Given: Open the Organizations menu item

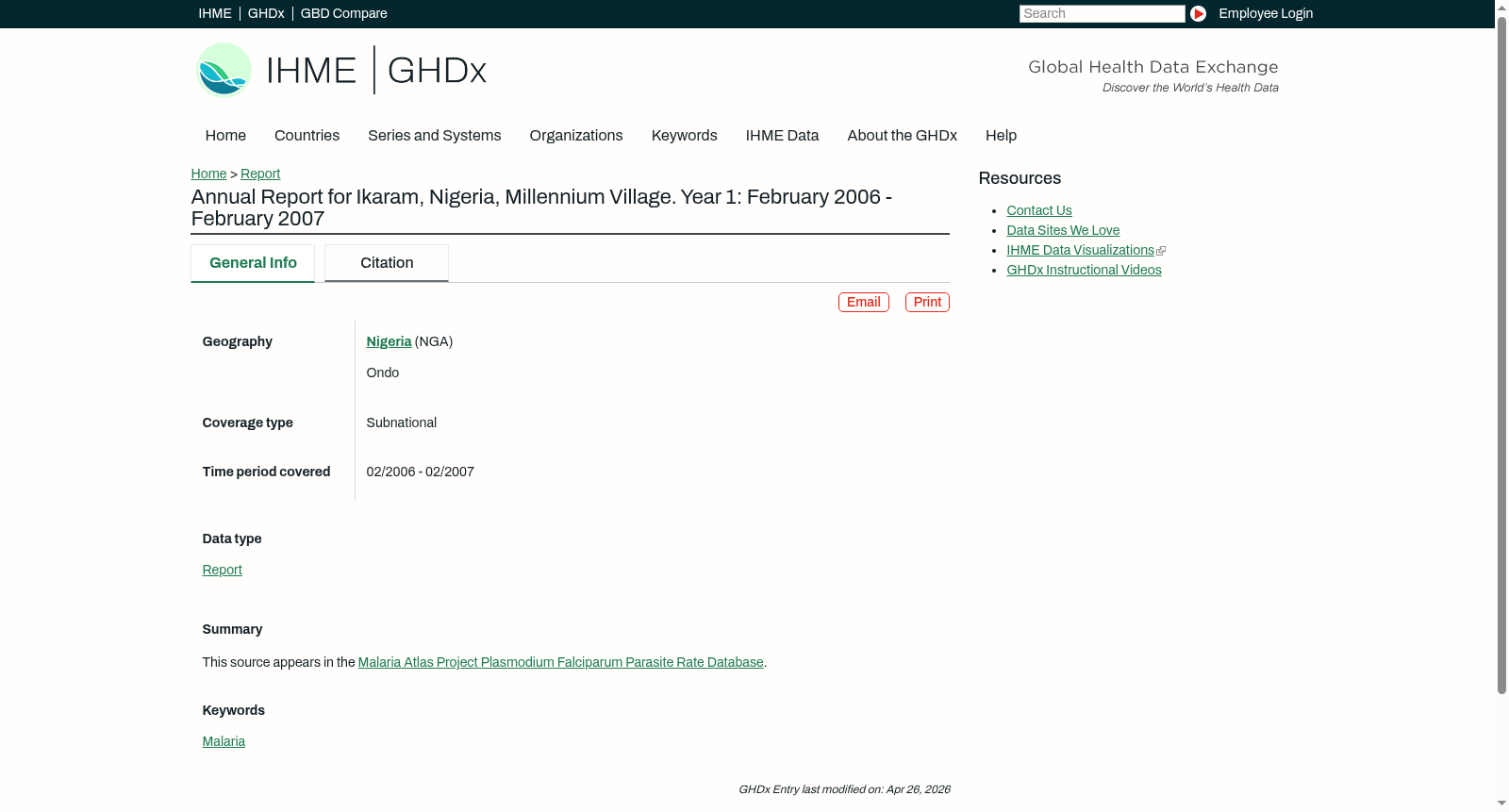Looking at the screenshot, I should click(x=576, y=136).
